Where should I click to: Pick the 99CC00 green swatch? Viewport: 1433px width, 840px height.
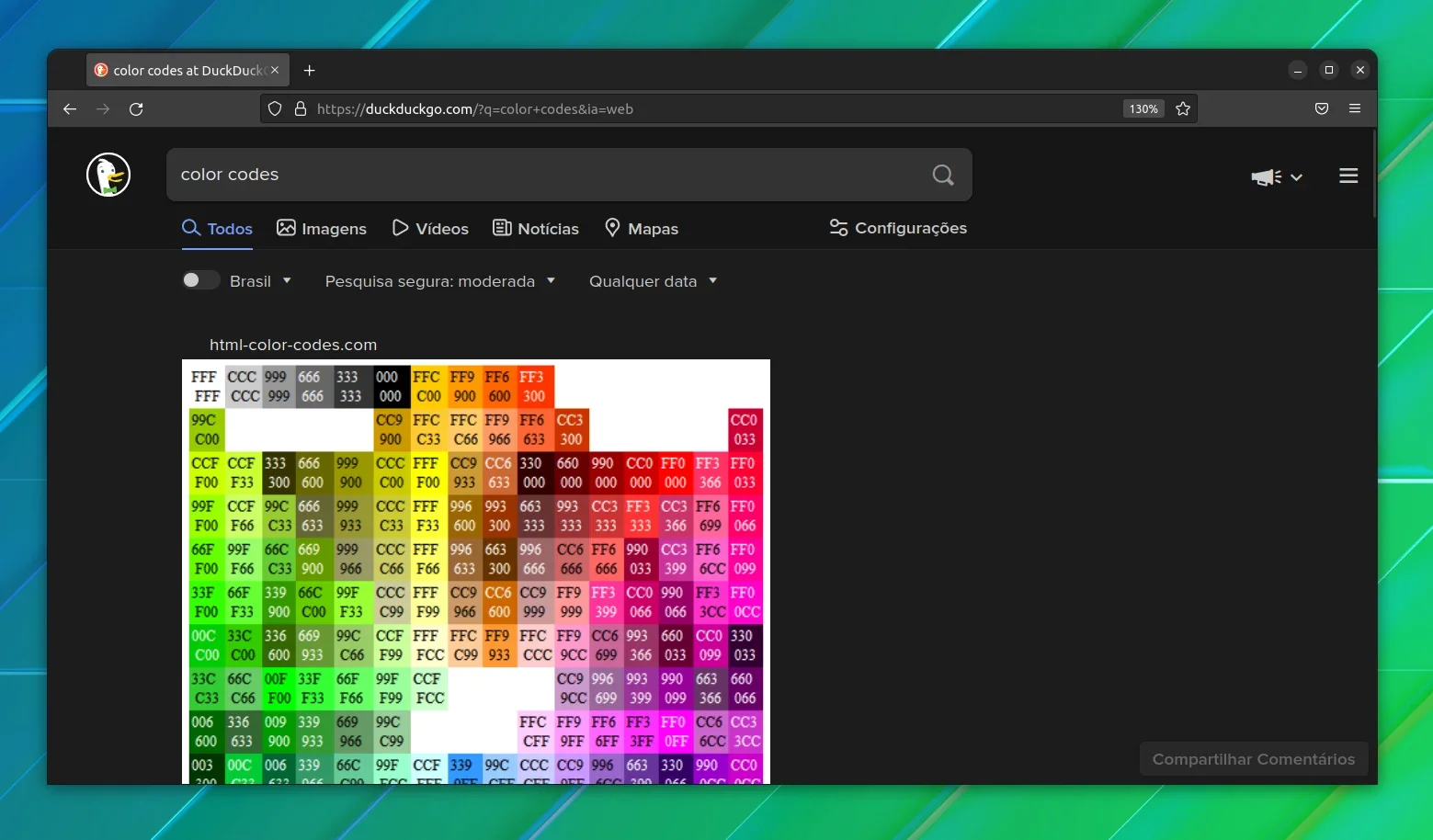205,429
